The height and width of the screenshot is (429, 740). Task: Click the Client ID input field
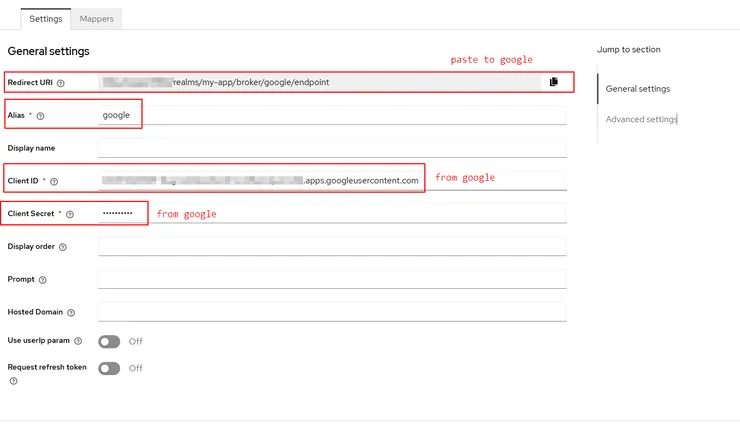(332, 180)
